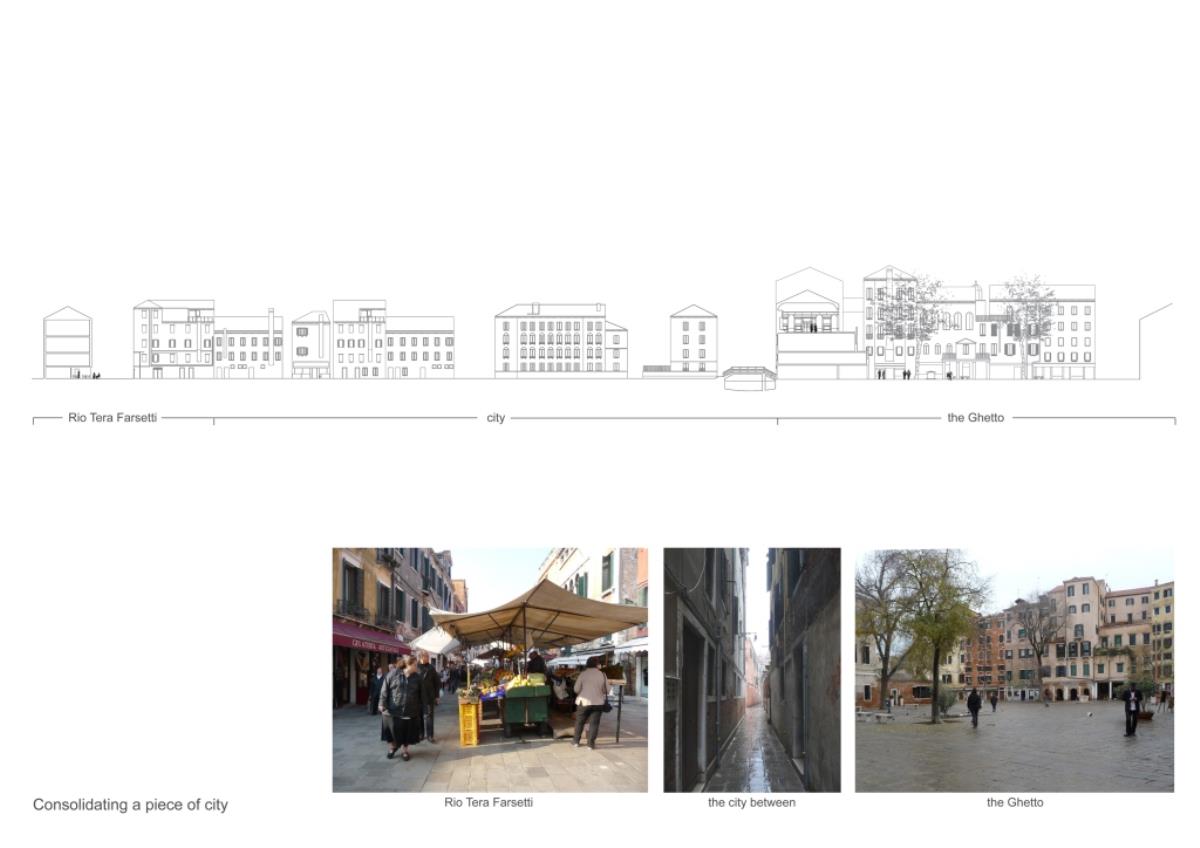Select 'the Ghetto' label under elevation drawing
This screenshot has height=848, width=1200.
coord(975,417)
